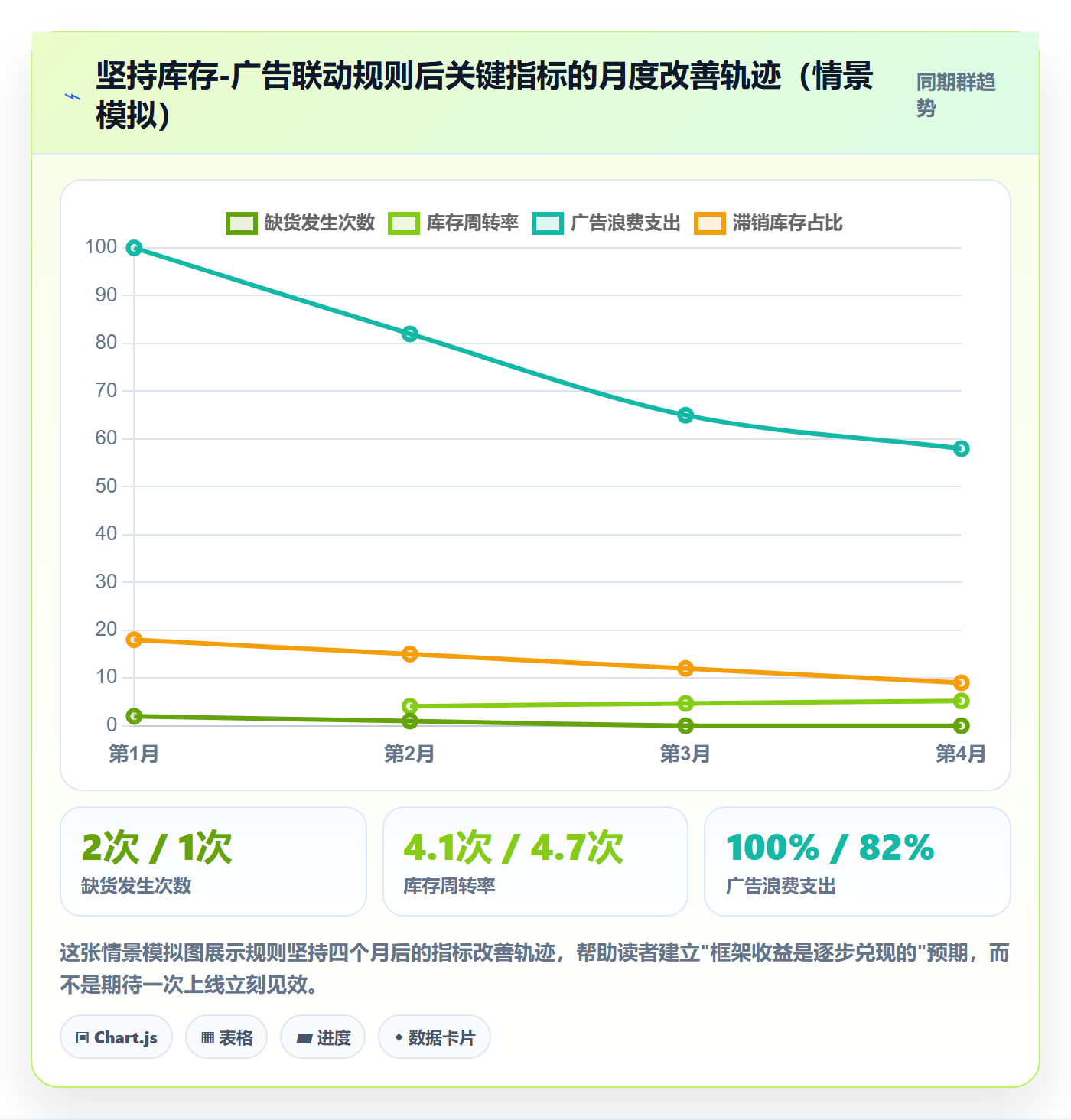
Task: Click the 第4月 x-axis label
Action: [961, 754]
